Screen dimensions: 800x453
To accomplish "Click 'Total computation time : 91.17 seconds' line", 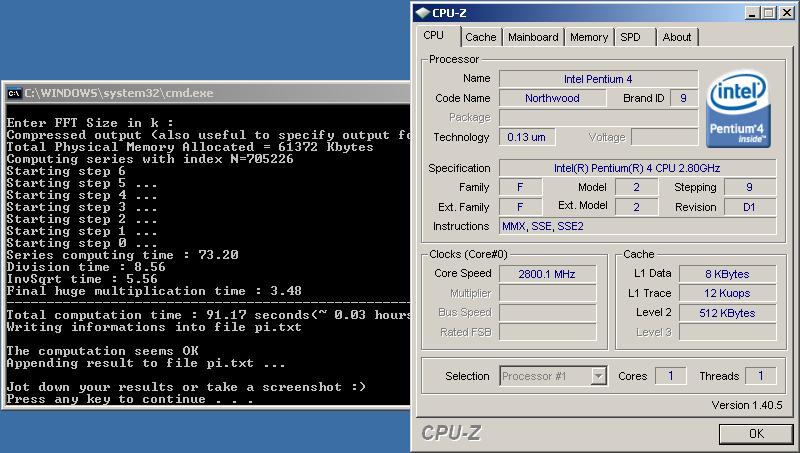I will (x=208, y=315).
